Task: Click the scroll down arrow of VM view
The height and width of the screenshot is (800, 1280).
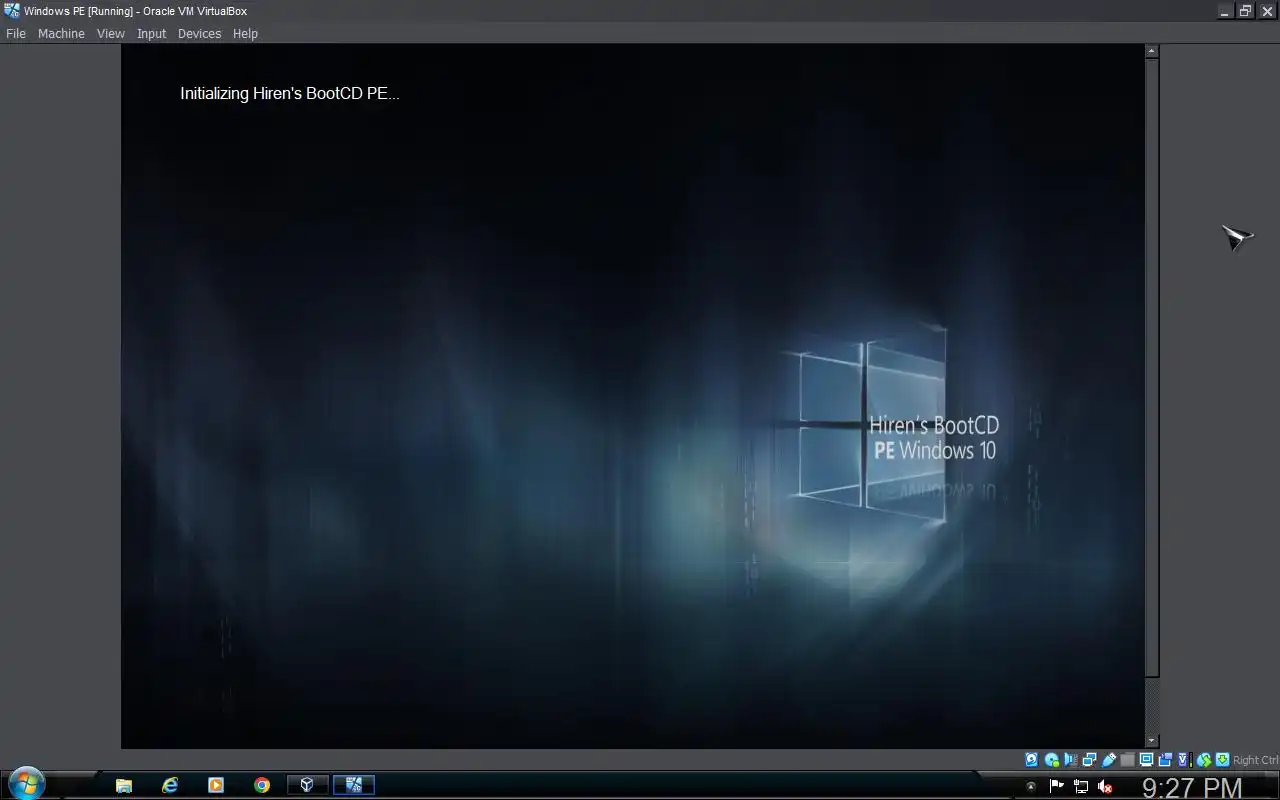Action: click(x=1151, y=741)
